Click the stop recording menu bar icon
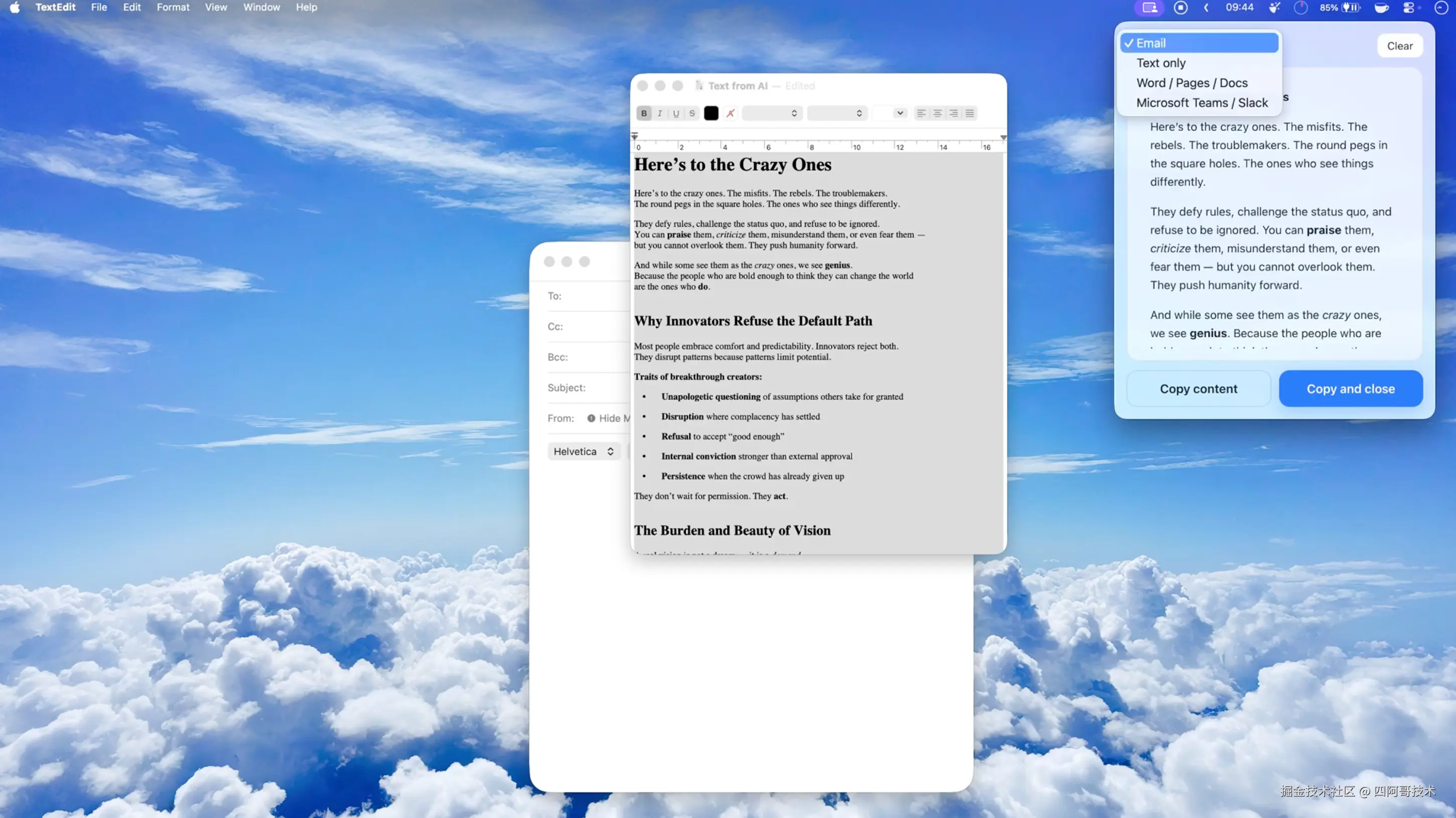1456x818 pixels. (1180, 8)
